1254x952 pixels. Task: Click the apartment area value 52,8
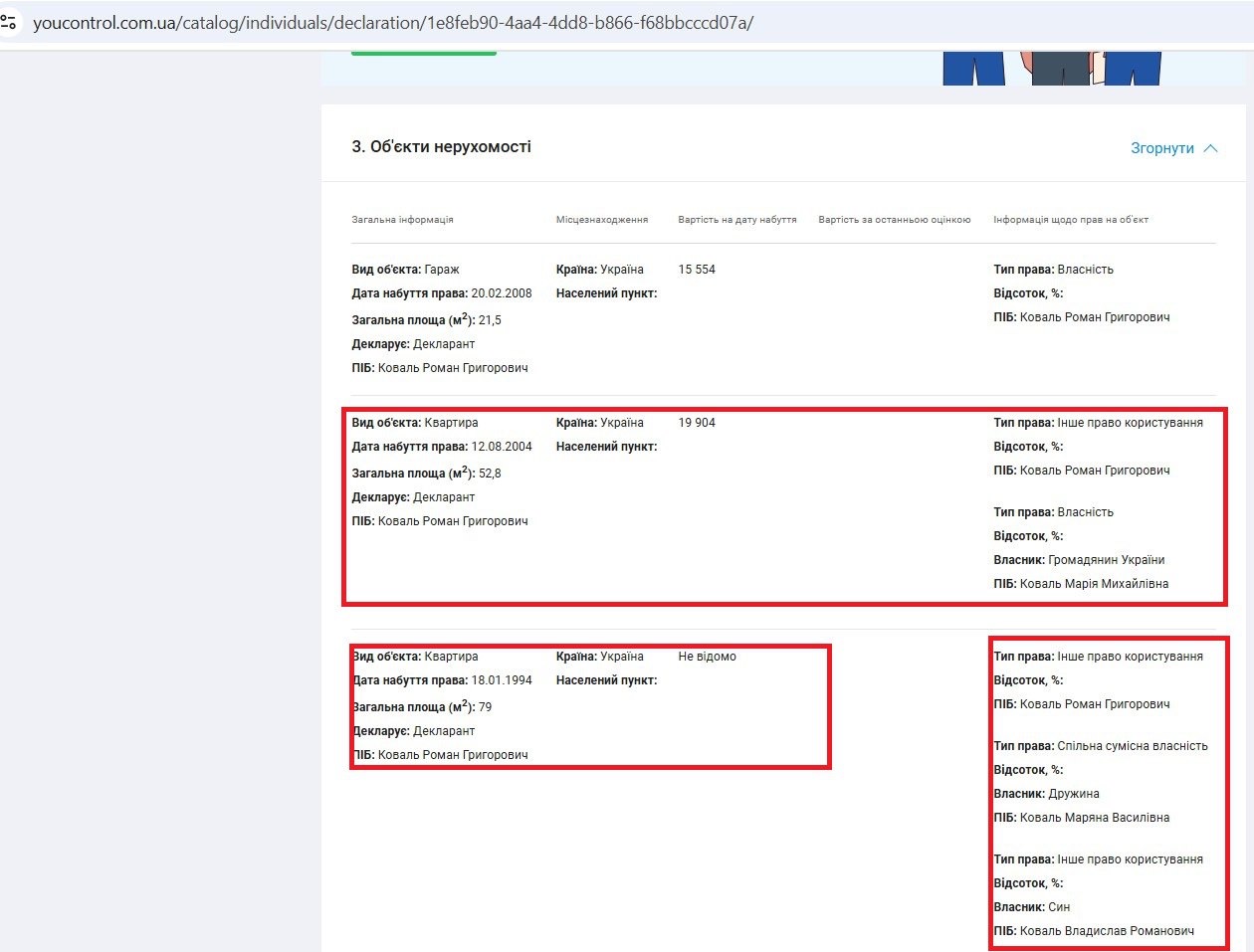pyautogui.click(x=490, y=474)
